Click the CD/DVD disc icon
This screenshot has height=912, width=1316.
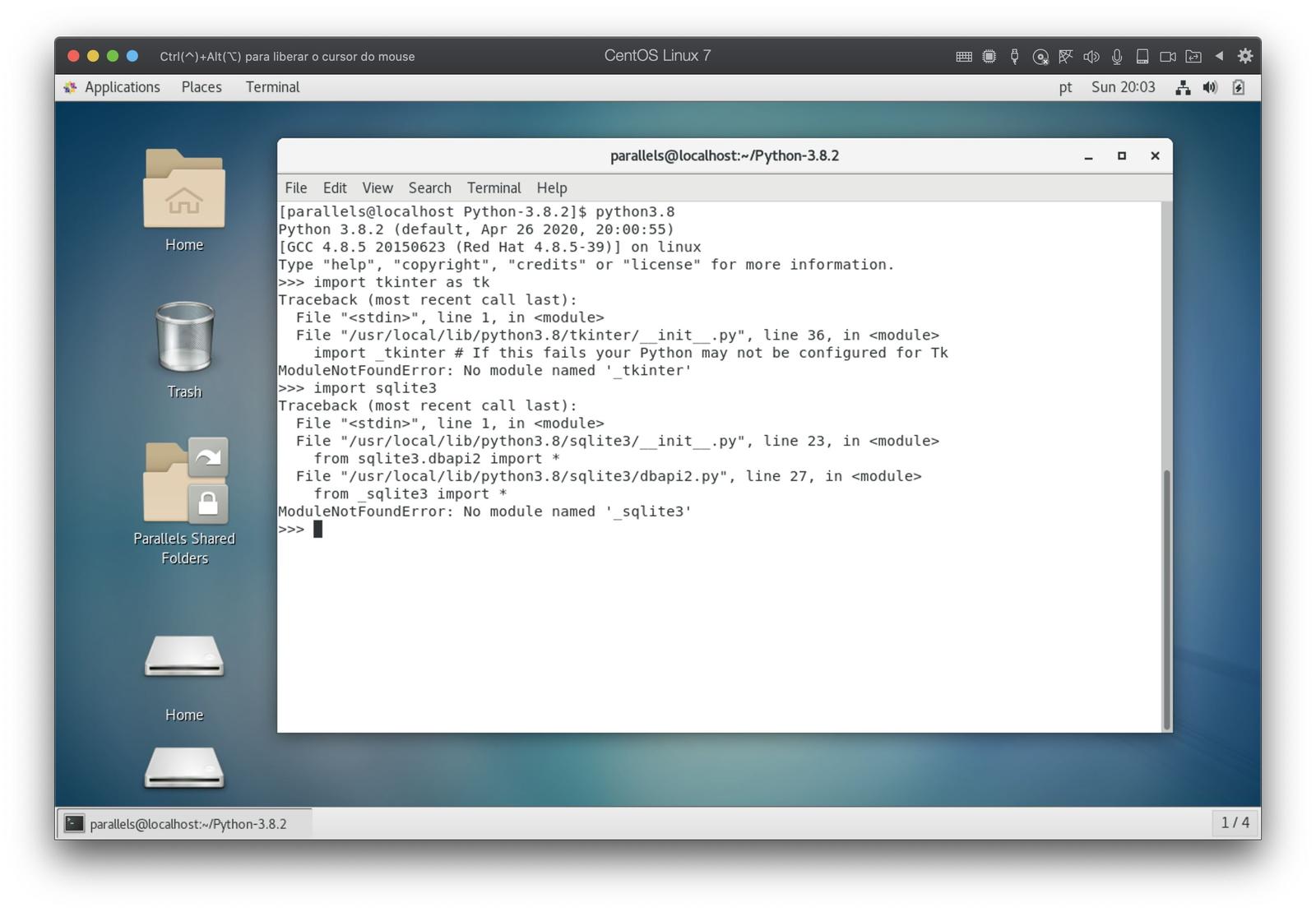click(x=1040, y=57)
